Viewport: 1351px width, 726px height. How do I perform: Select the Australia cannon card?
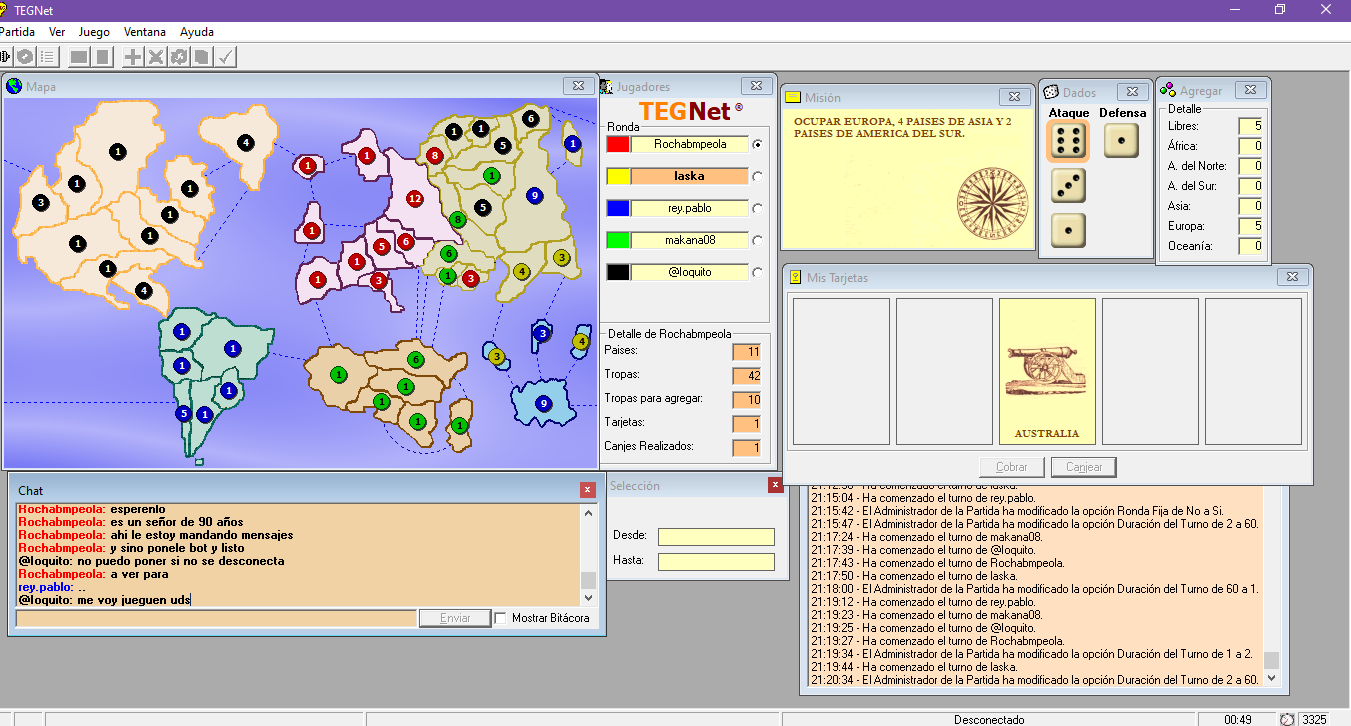tap(1047, 371)
